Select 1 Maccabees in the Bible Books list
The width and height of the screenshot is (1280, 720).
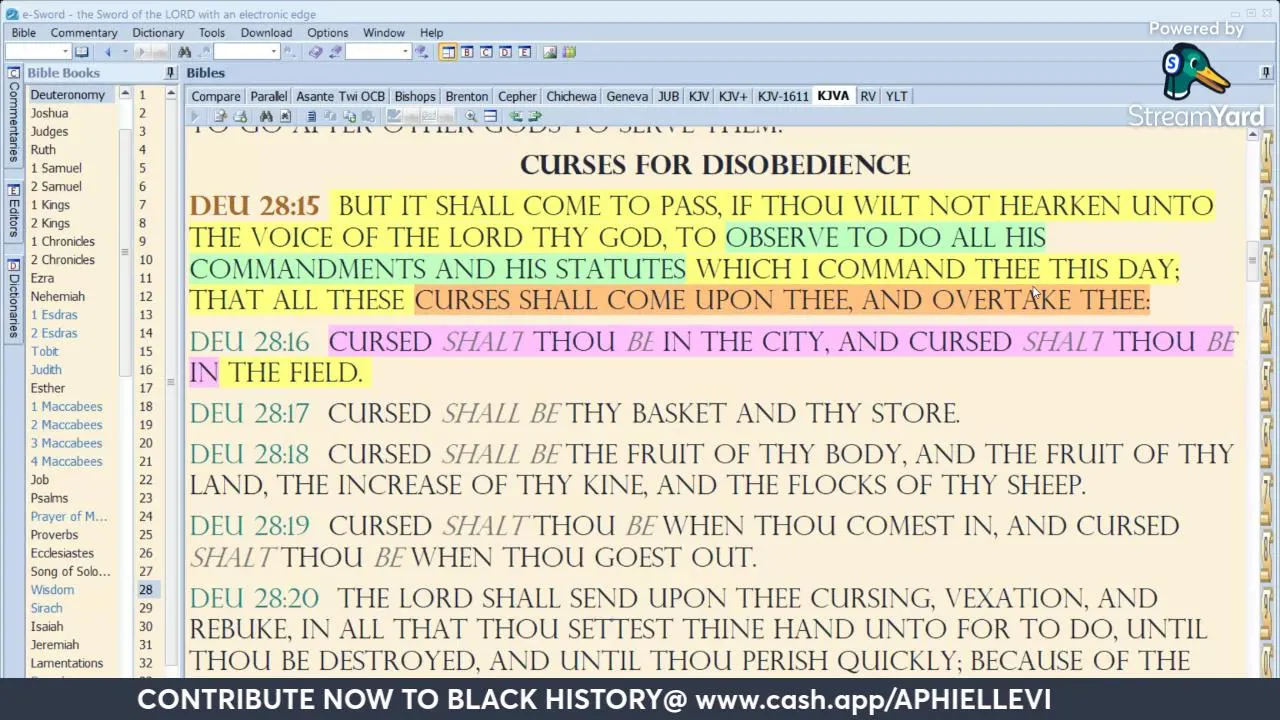pyautogui.click(x=66, y=406)
